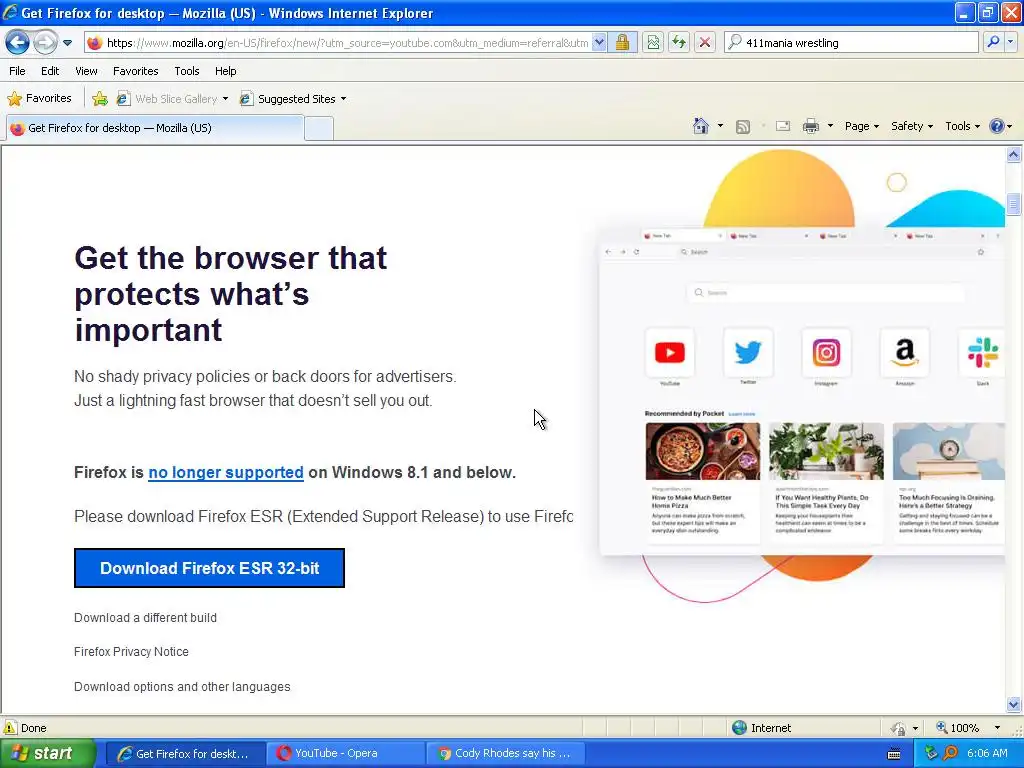Open the View menu
The image size is (1024, 768).
pos(86,71)
